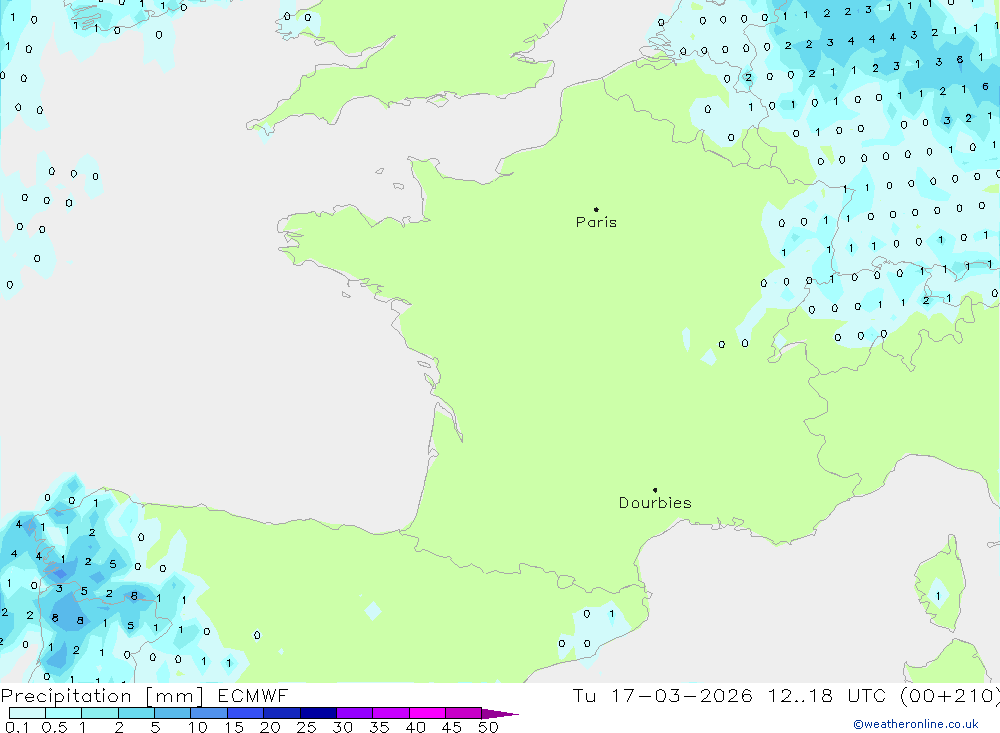Image resolution: width=1000 pixels, height=733 pixels.
Task: Click the 25–30 mm dark navy swatch
Action: 318,713
